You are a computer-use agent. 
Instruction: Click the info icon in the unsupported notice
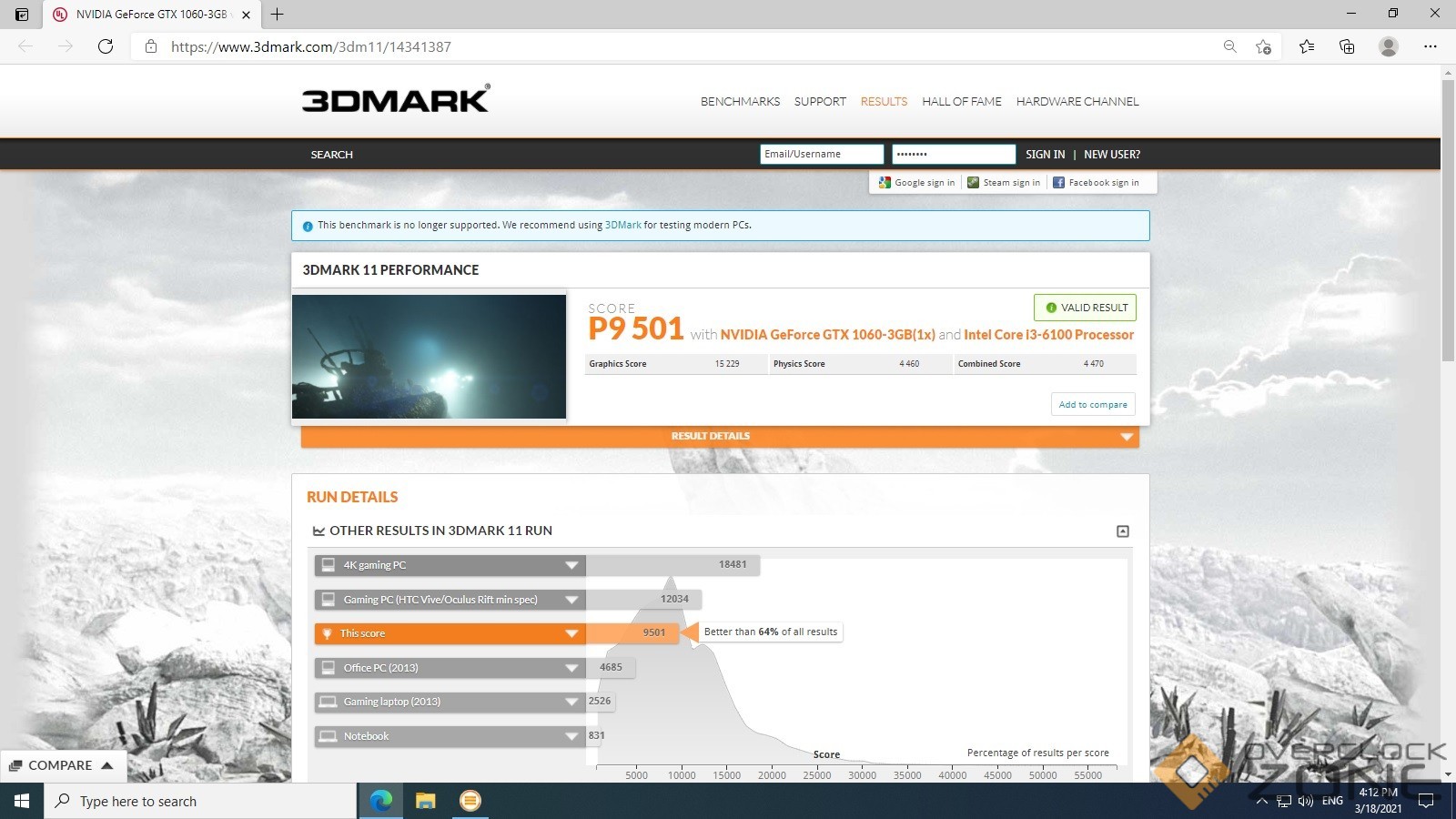click(x=308, y=226)
